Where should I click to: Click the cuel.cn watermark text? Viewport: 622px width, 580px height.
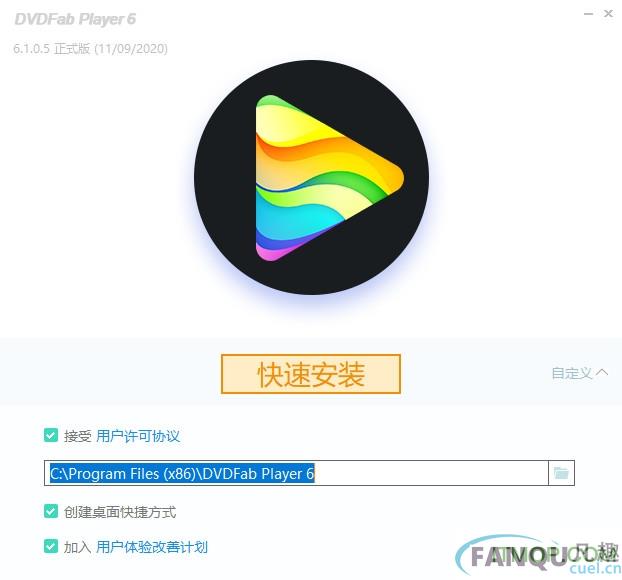[595, 568]
